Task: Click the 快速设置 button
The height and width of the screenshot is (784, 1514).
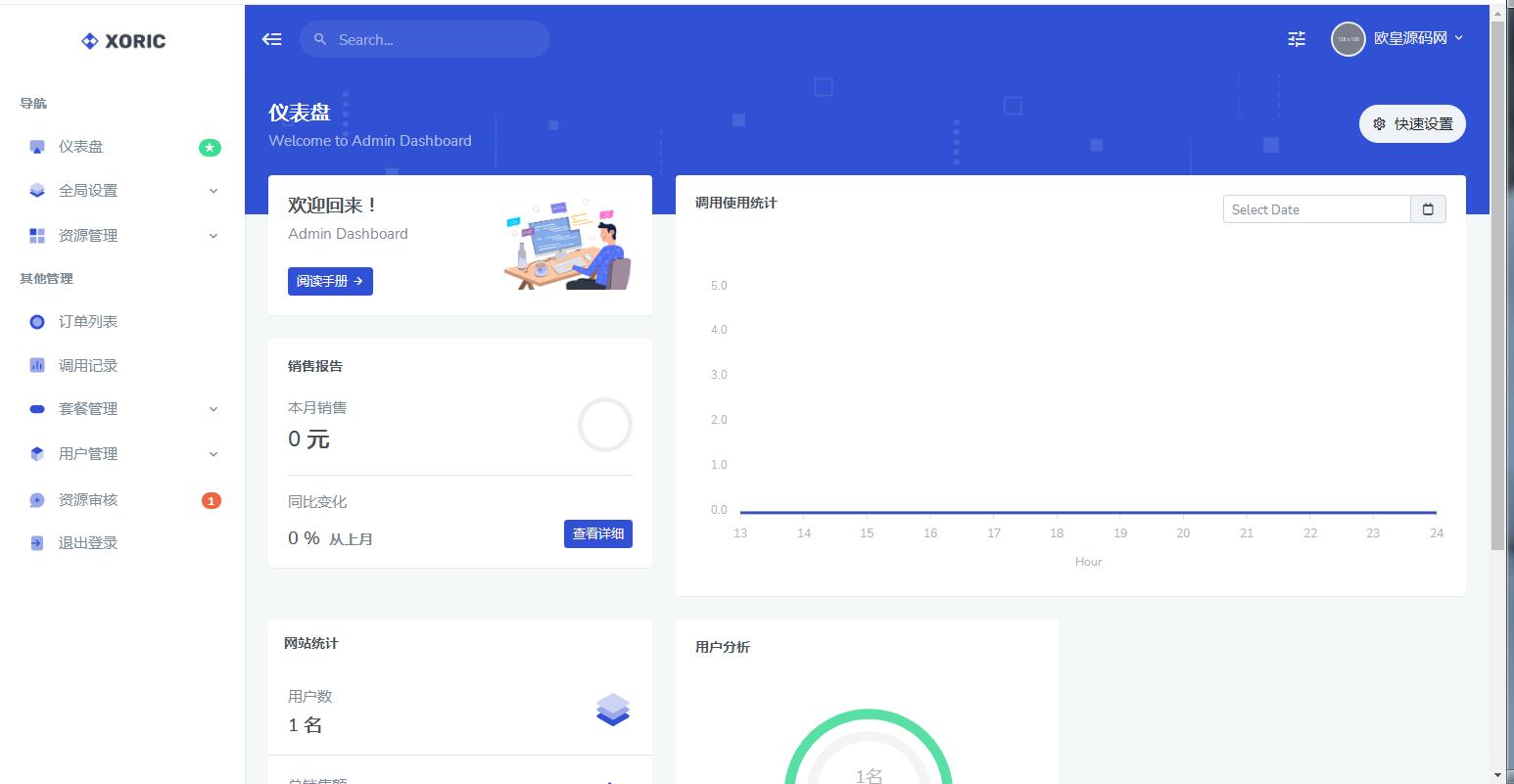Action: 1412,123
